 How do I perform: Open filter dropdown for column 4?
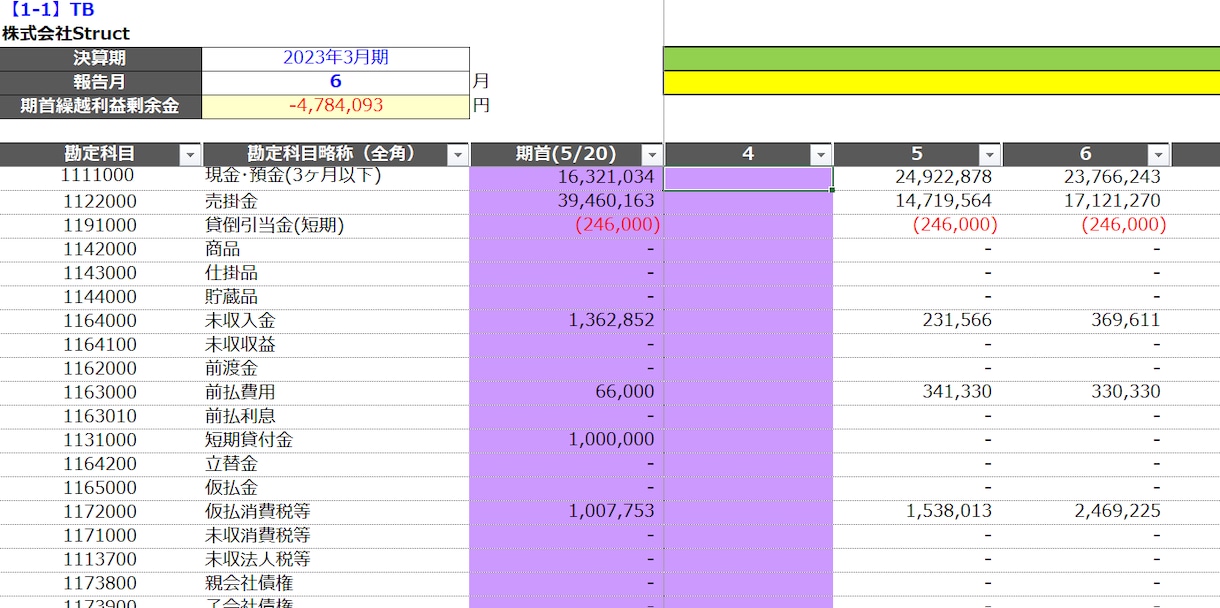[821, 155]
